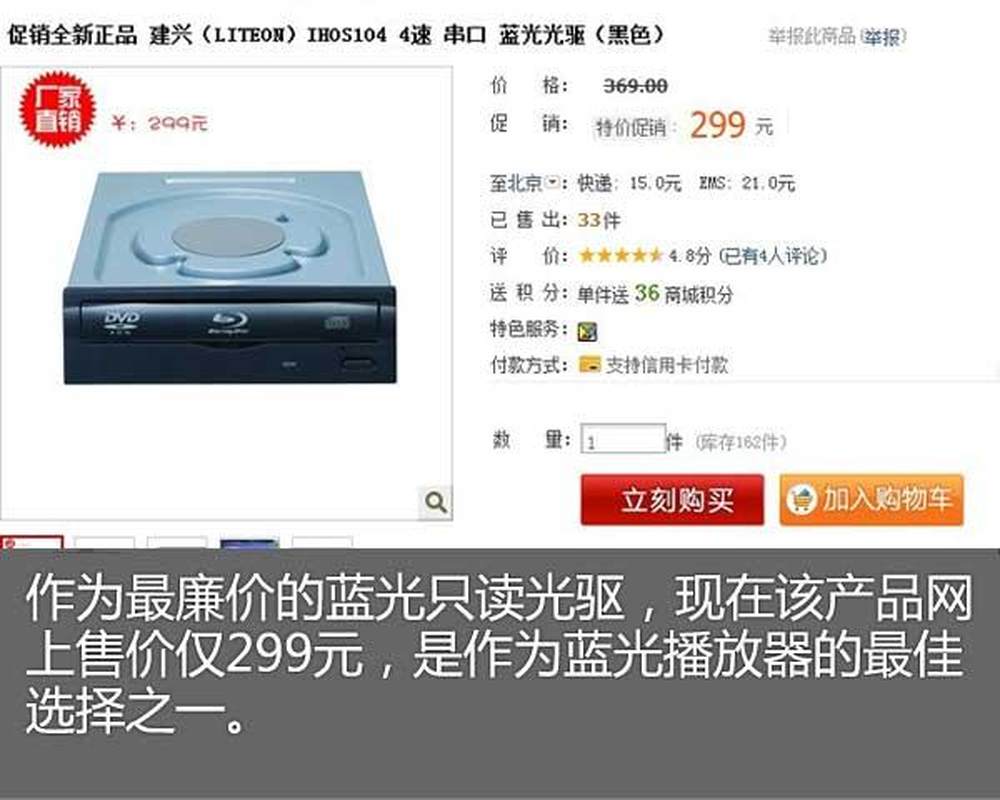Expand the 至北京 shipping destination dropdown

pyautogui.click(x=553, y=183)
